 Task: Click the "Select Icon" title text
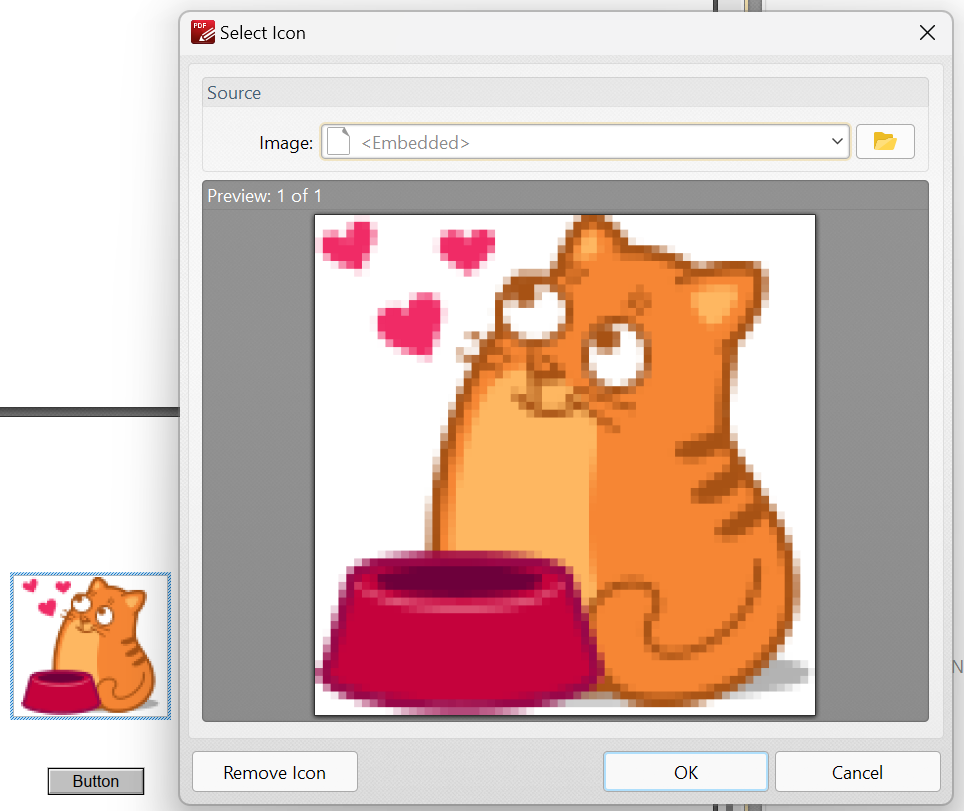[263, 33]
